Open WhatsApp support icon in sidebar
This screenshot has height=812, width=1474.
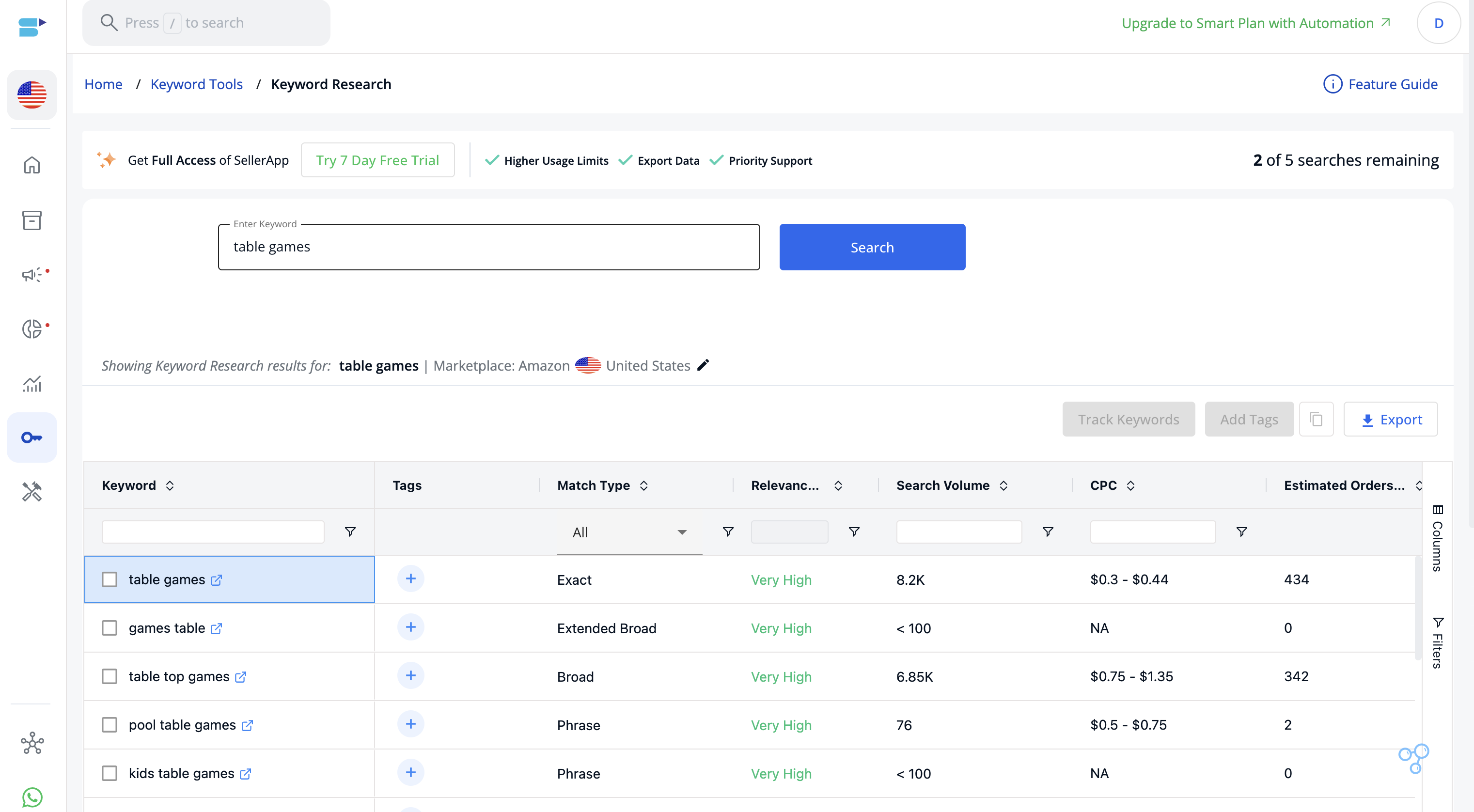32,796
